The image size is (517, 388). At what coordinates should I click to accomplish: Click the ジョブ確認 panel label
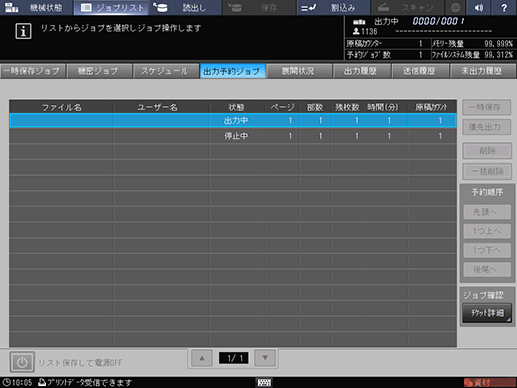483,295
